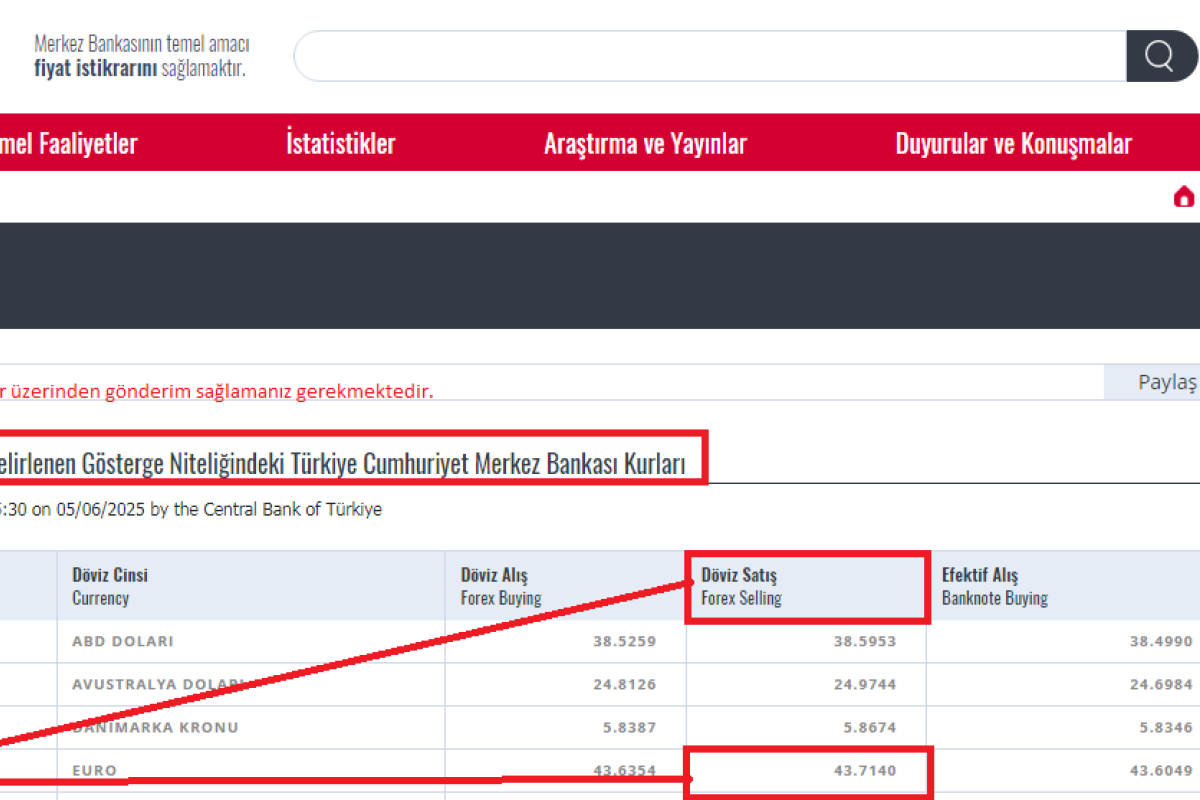
Task: Click the ABD Doları banknote value 38.4990
Action: (x=1160, y=641)
